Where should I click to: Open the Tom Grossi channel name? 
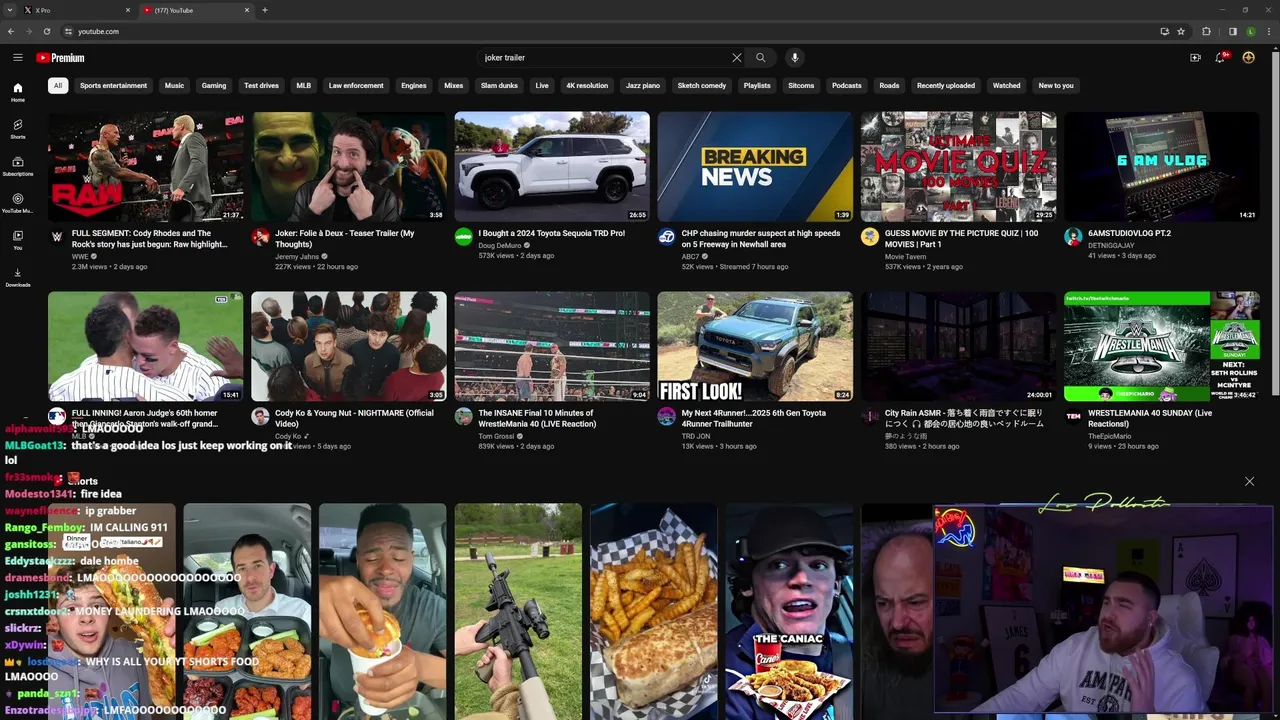497,436
